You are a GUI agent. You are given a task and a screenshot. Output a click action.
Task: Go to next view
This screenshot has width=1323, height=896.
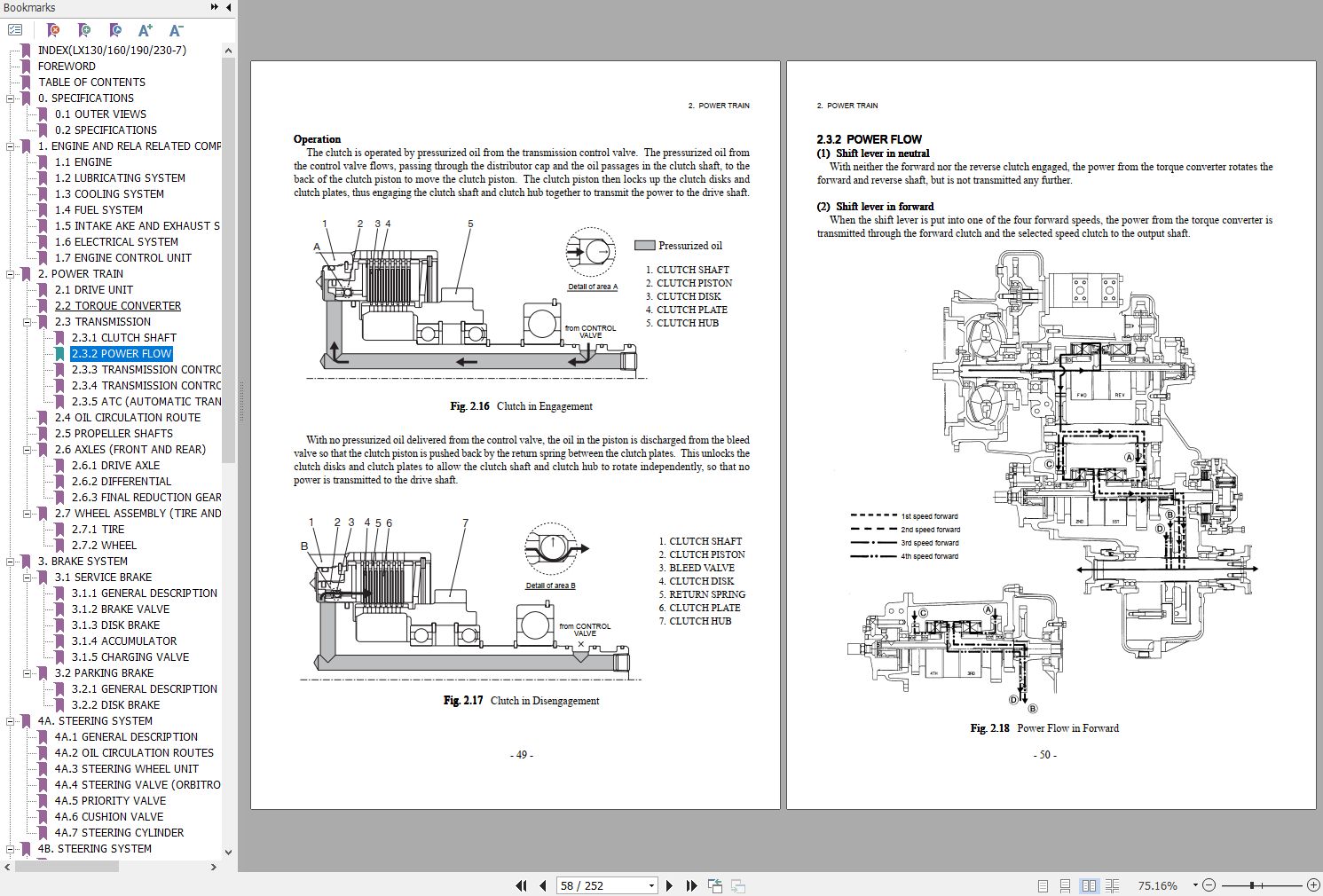point(737,885)
